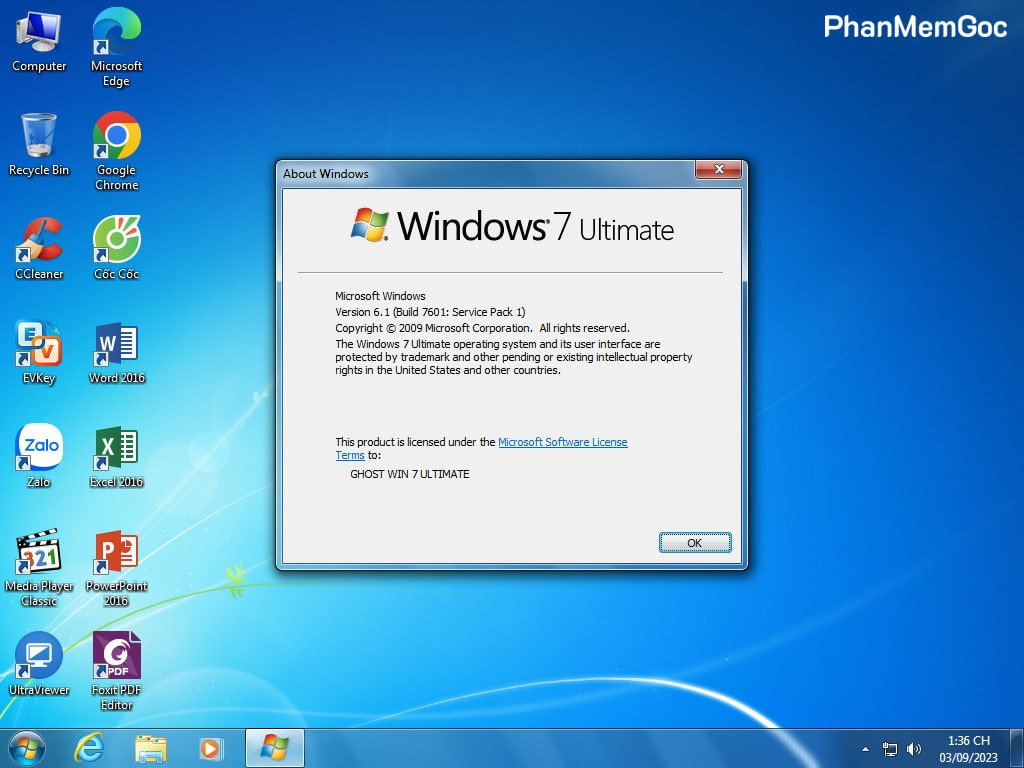Show hidden icons in system tray
Viewport: 1024px width, 768px height.
coord(865,749)
